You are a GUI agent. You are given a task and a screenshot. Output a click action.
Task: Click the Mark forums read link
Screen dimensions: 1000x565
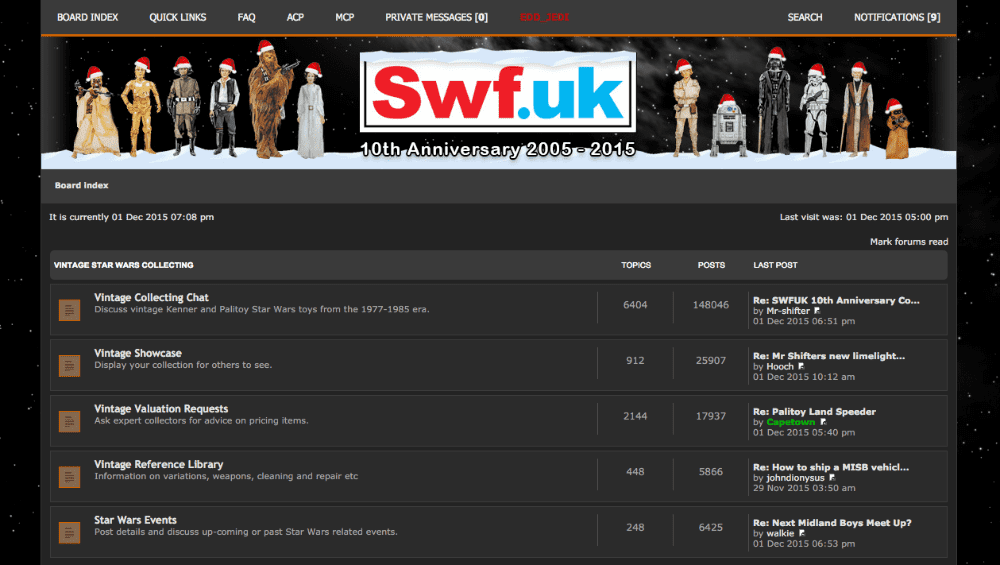[908, 242]
